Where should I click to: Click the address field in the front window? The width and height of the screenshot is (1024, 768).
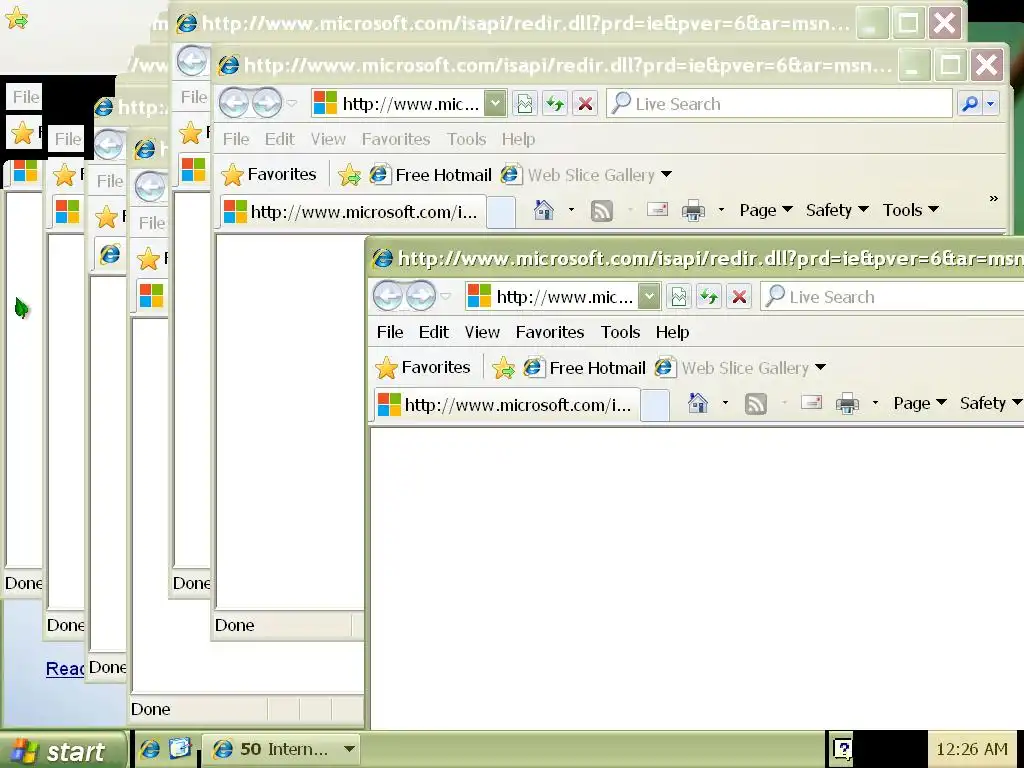pos(552,297)
